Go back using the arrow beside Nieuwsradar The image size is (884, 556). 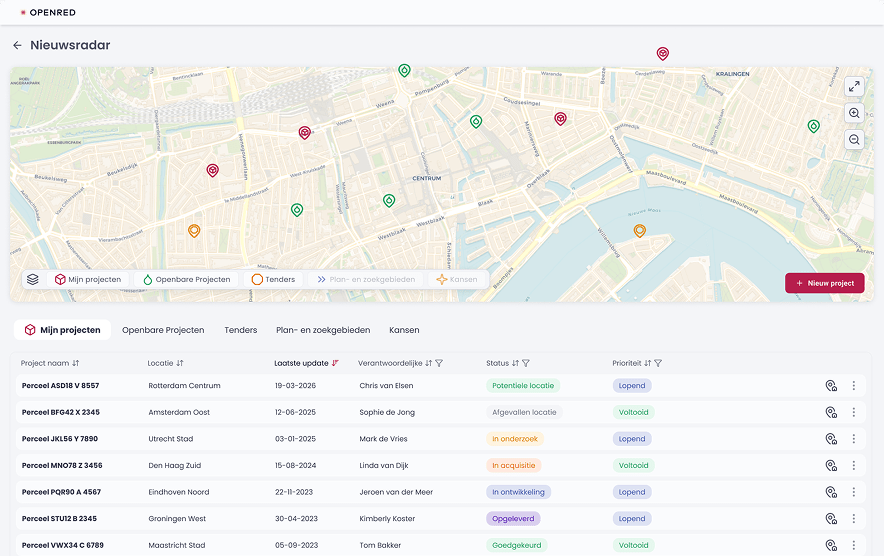pos(17,45)
